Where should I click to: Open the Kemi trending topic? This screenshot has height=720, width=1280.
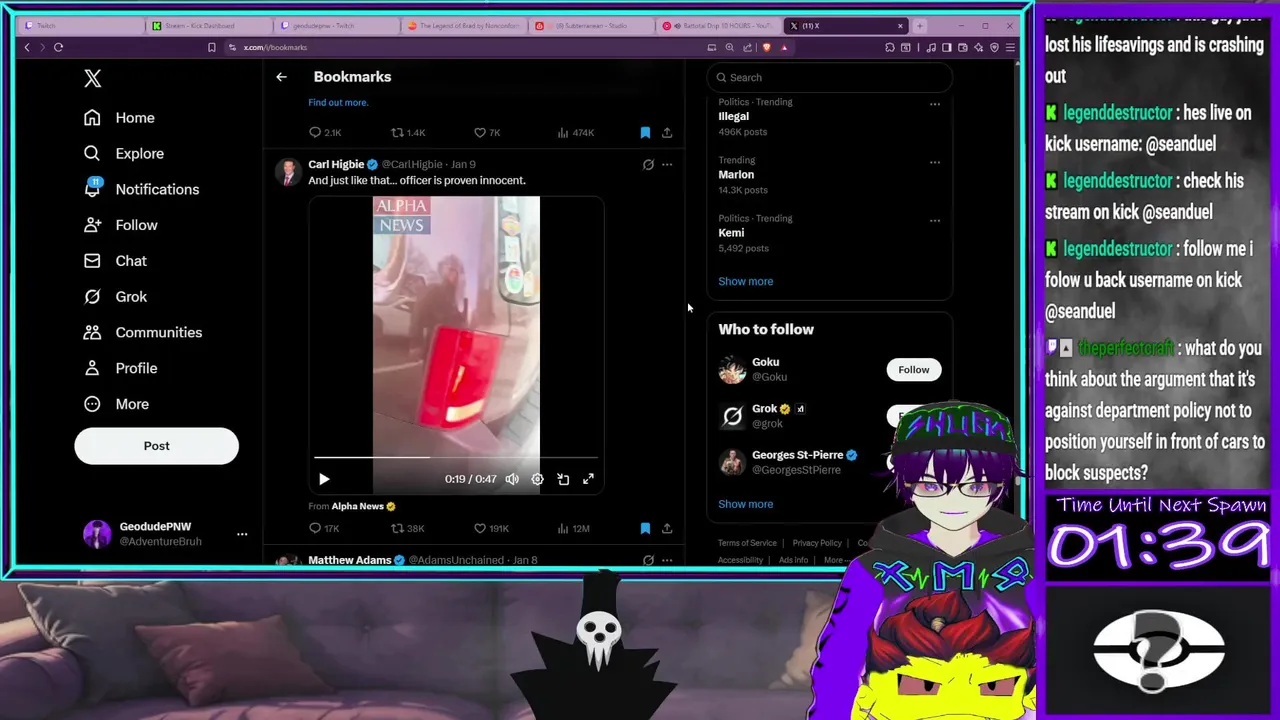click(731, 233)
